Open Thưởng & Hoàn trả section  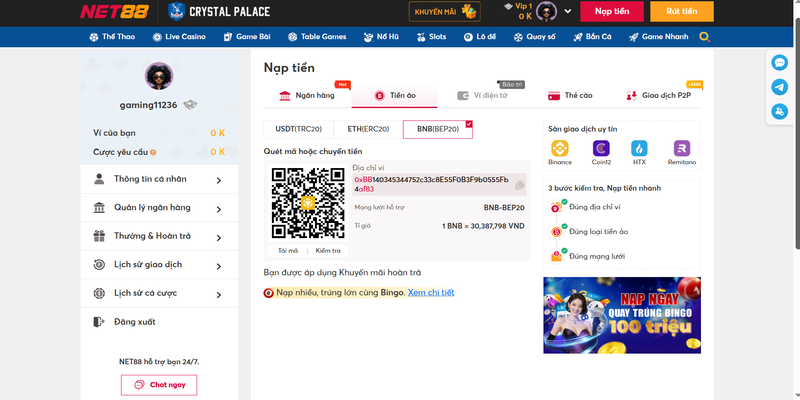(x=159, y=236)
